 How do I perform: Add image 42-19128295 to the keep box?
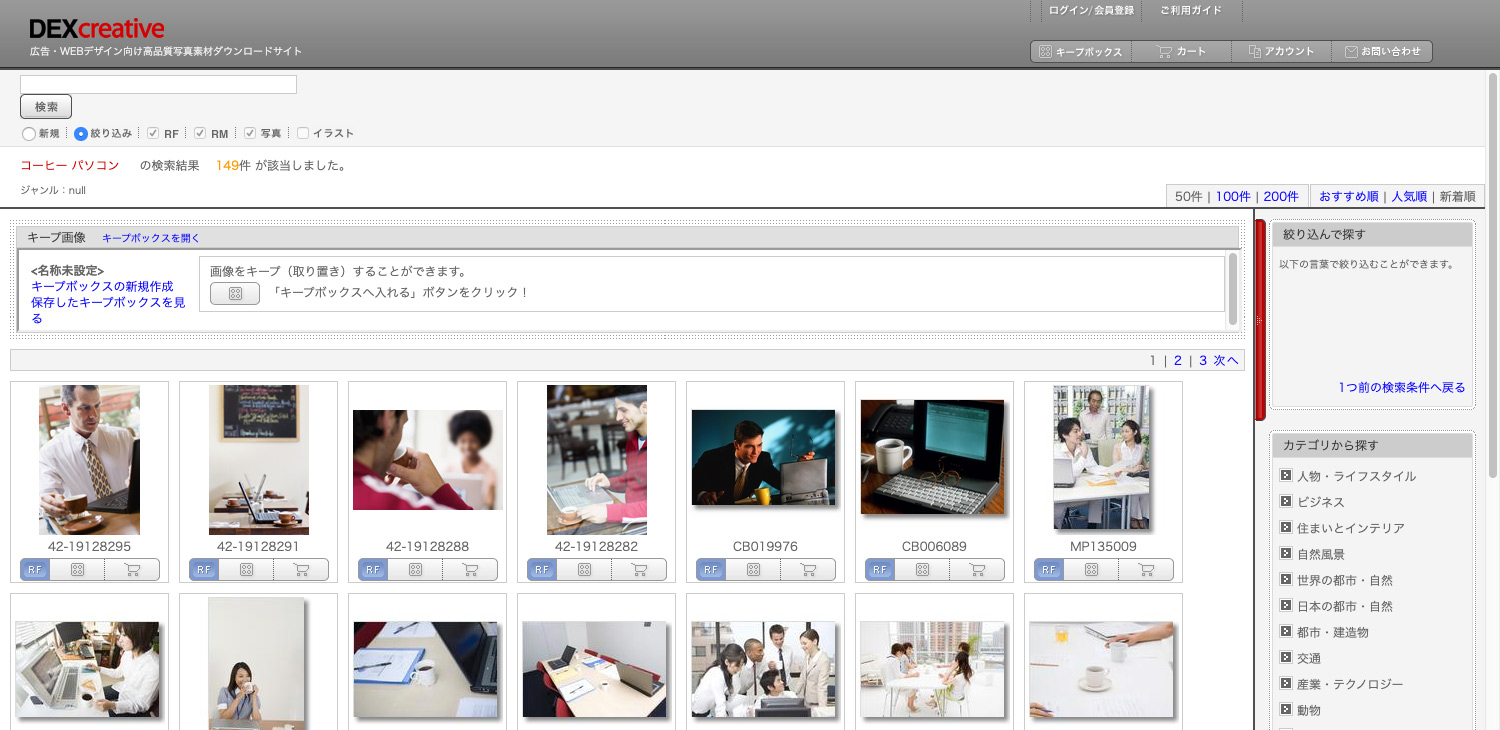pyautogui.click(x=77, y=570)
